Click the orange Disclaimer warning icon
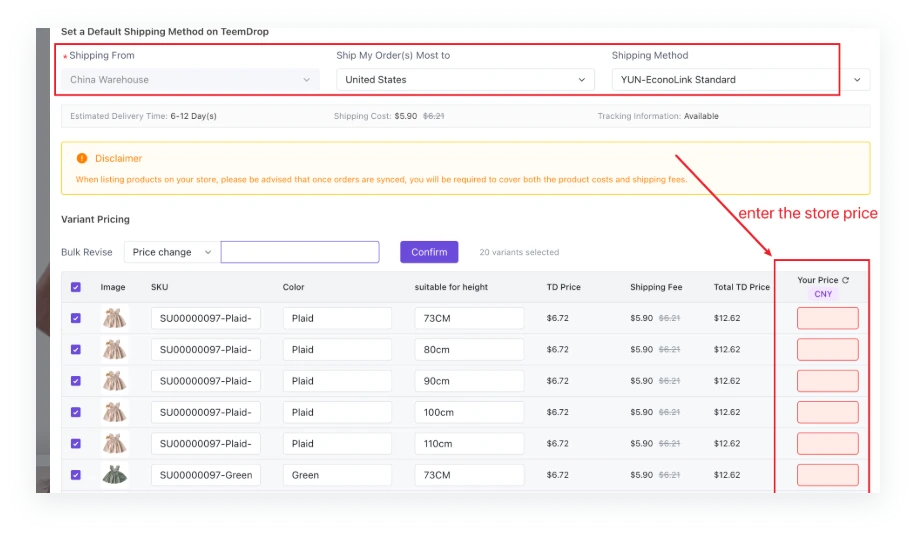 pos(81,159)
